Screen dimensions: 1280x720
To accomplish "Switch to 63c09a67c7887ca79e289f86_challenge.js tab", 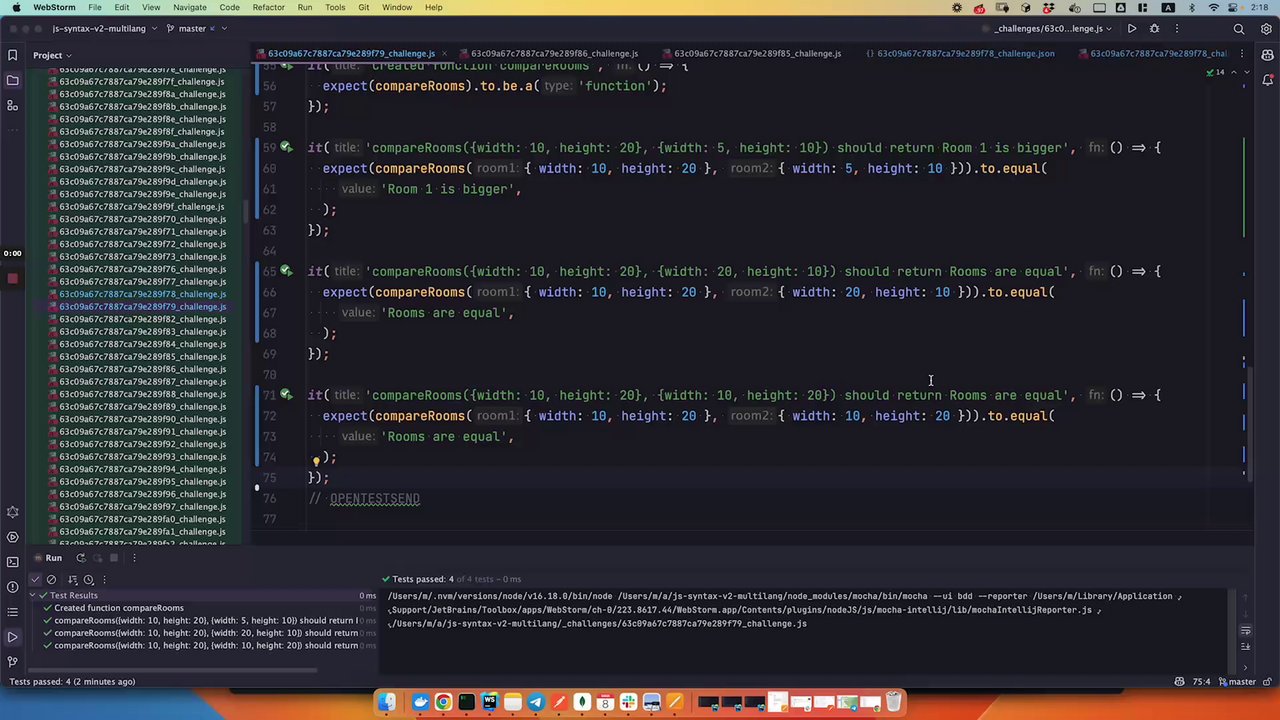I will (x=554, y=54).
